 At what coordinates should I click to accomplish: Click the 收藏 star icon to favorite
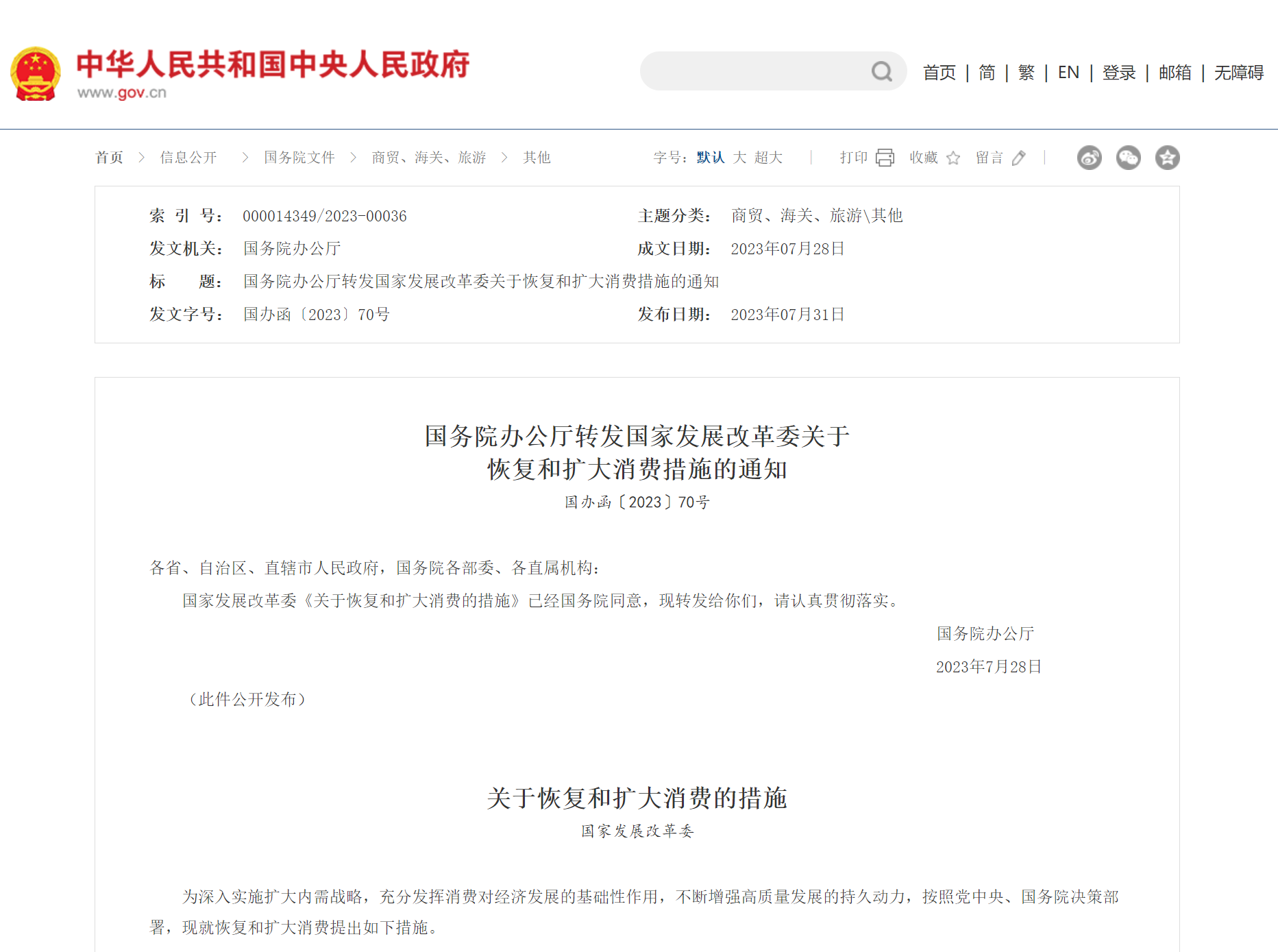[x=953, y=158]
